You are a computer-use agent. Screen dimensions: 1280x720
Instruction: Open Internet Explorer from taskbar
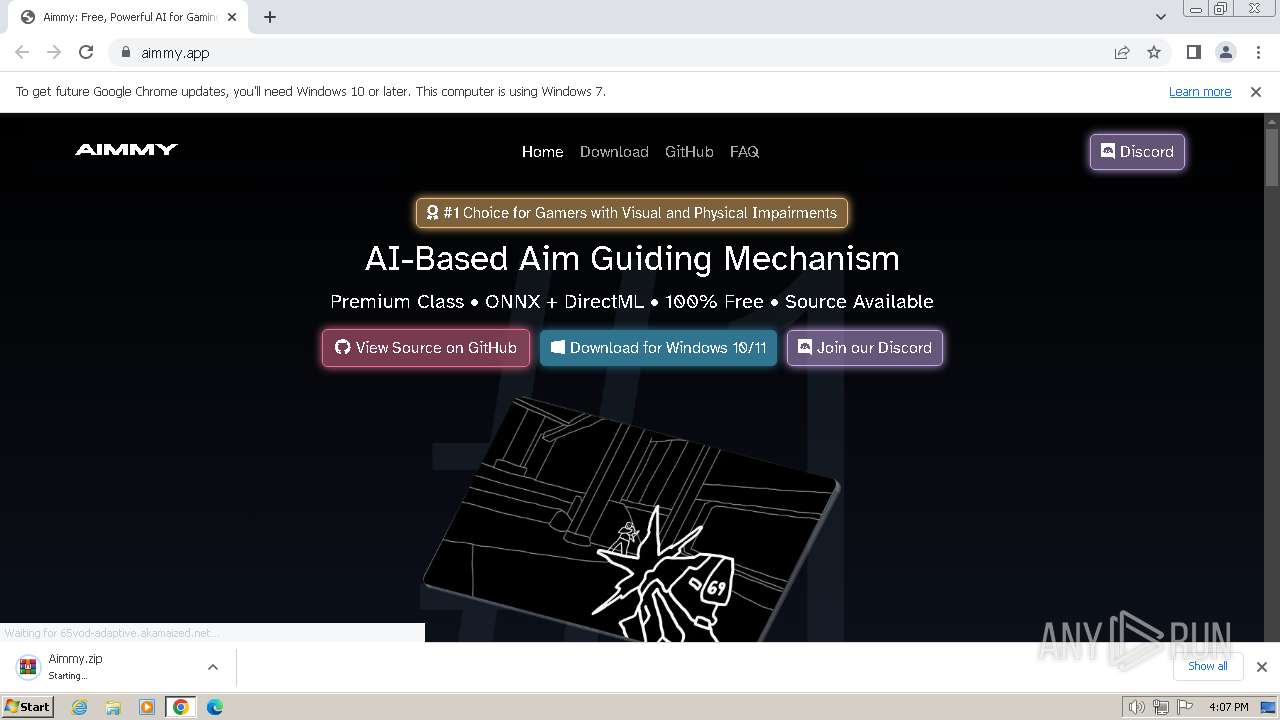pos(80,707)
